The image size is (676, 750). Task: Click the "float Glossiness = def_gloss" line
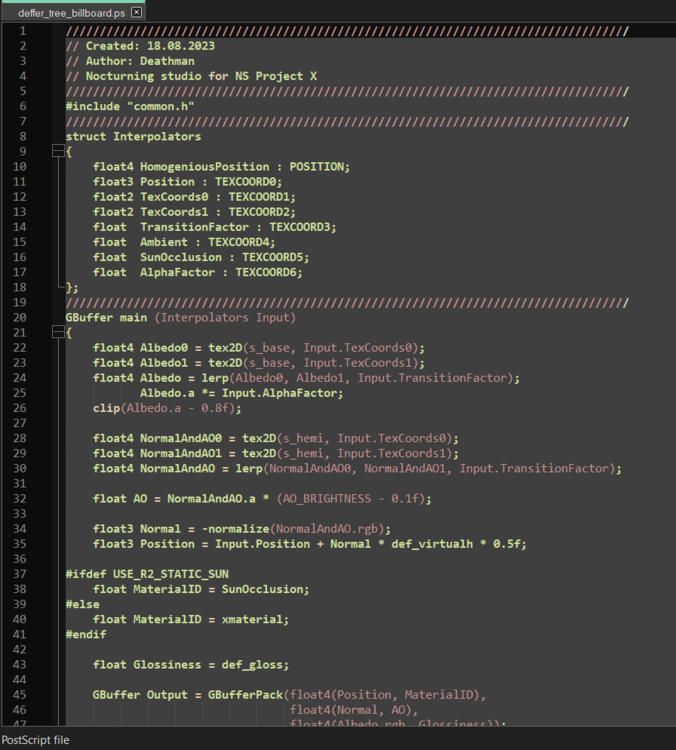[x=190, y=664]
